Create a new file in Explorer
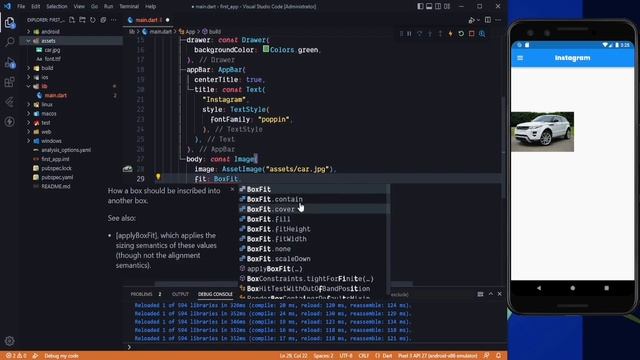The height and width of the screenshot is (360, 640). [72, 20]
